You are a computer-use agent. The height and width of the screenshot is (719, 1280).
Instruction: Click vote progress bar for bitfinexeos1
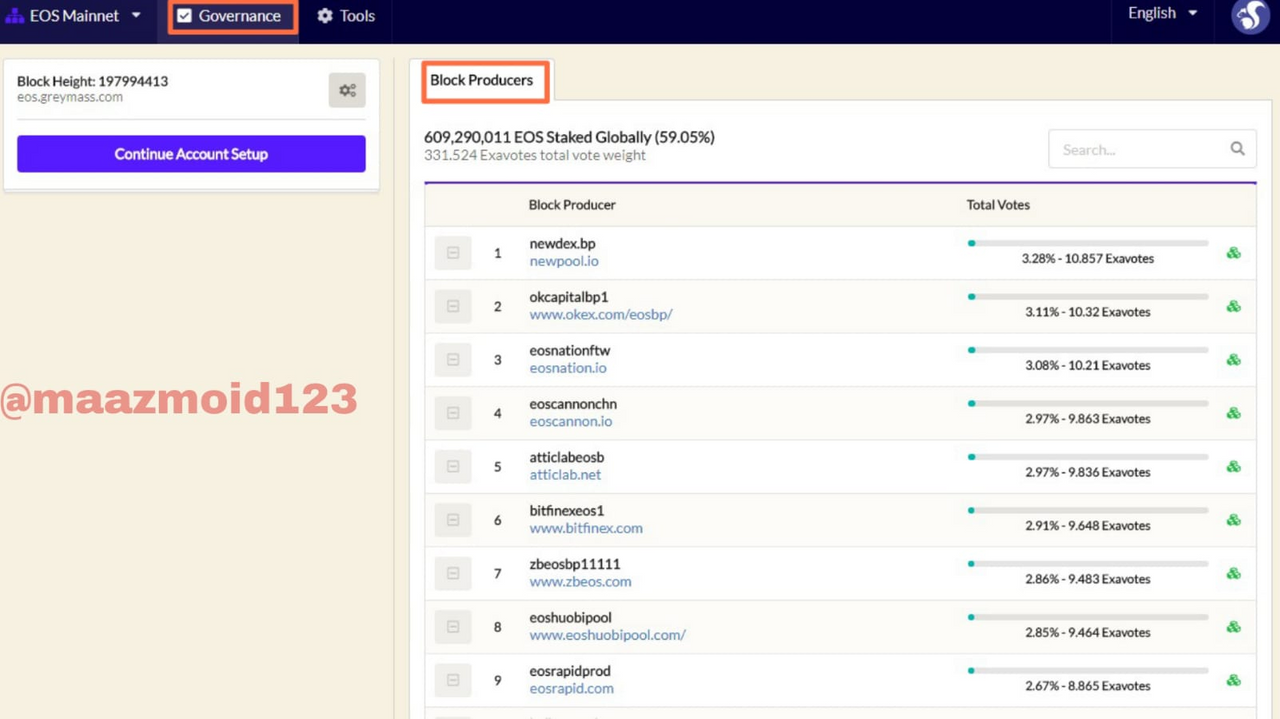1088,510
